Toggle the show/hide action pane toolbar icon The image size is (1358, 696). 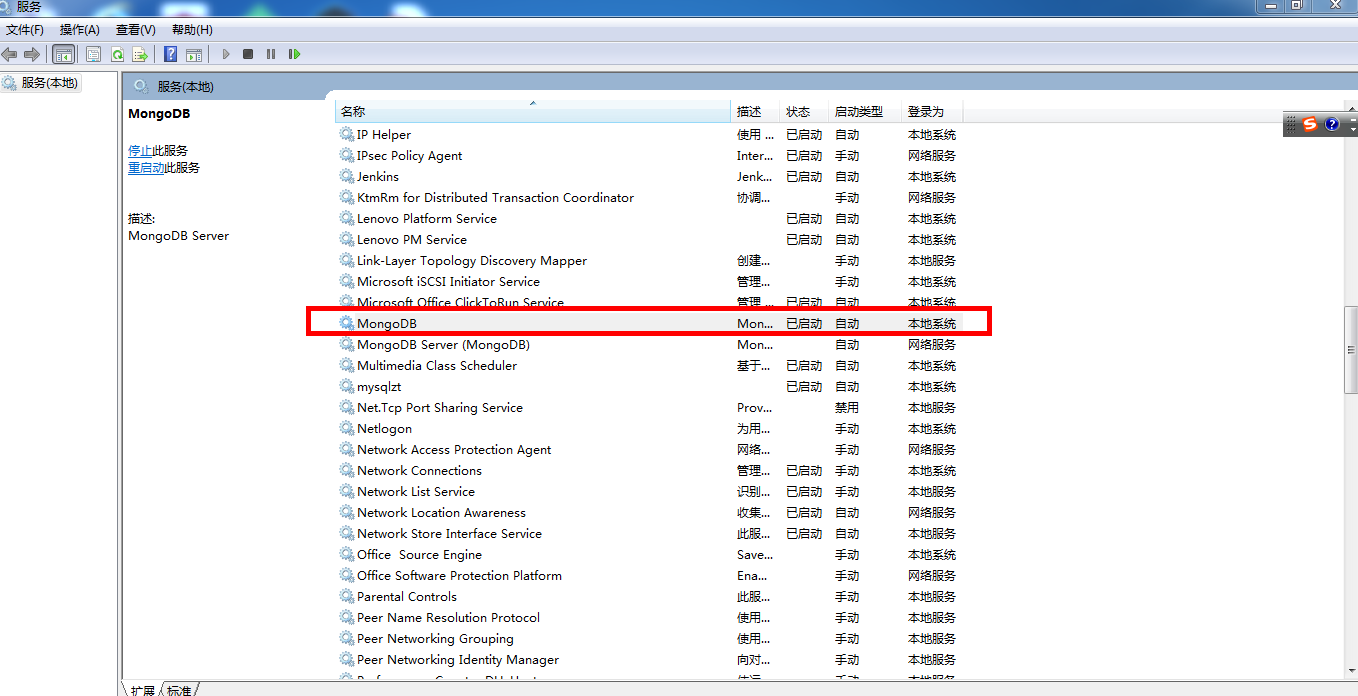point(194,54)
